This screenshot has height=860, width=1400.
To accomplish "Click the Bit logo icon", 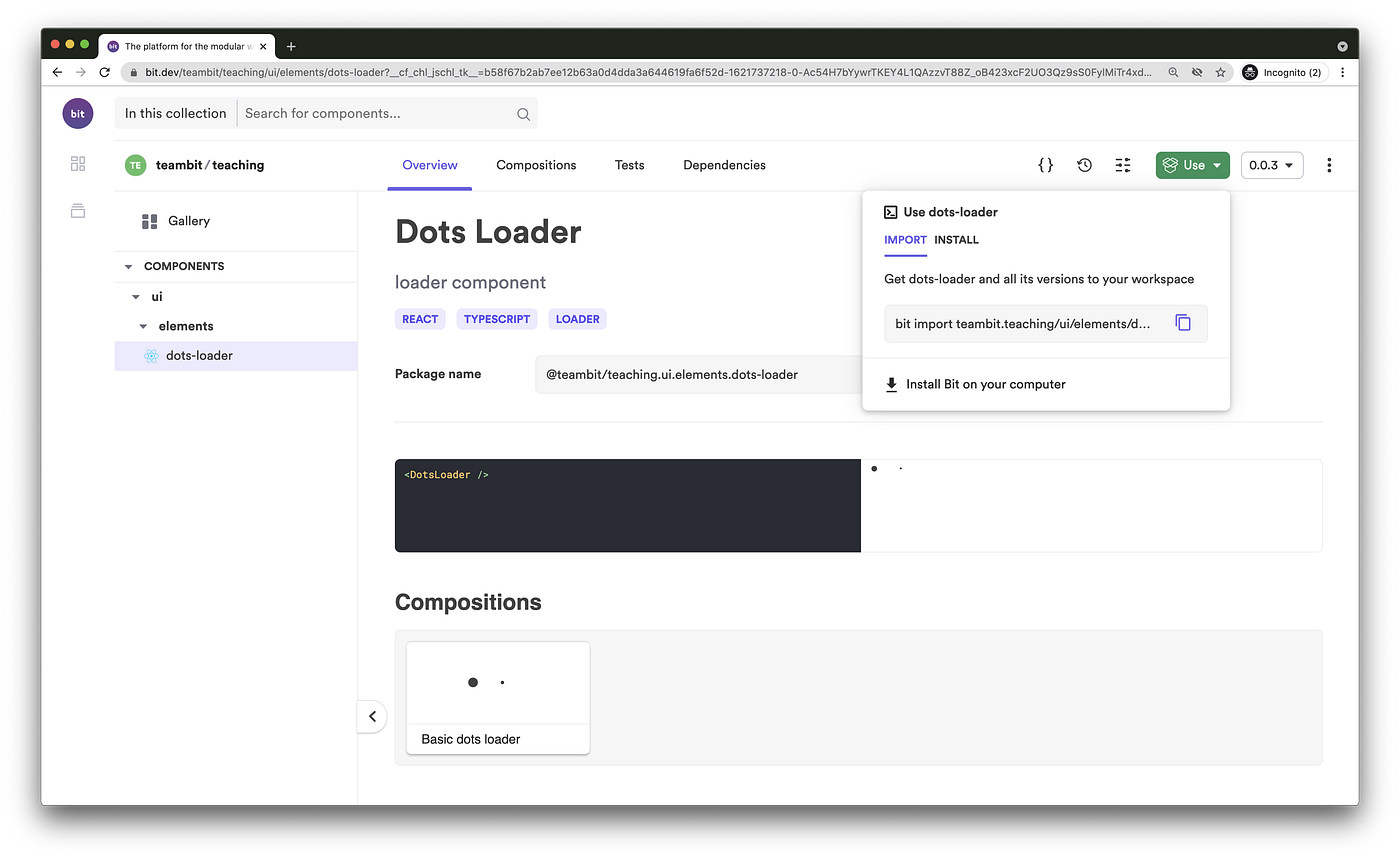I will point(77,113).
